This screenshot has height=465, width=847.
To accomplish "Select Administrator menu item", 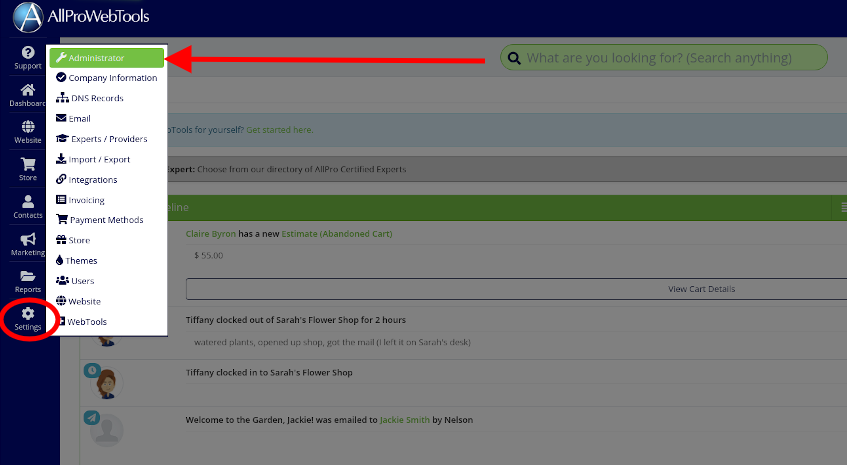I will point(106,58).
